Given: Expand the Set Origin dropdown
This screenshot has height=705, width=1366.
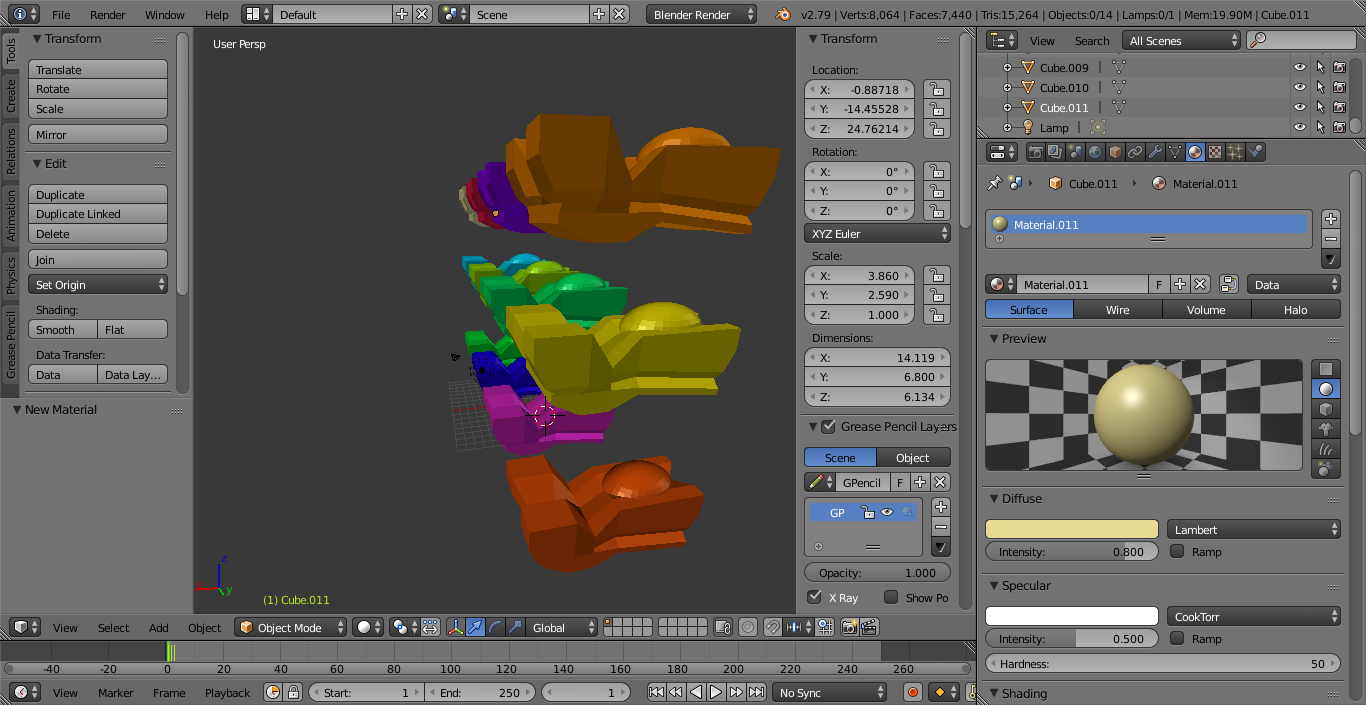Looking at the screenshot, I should 98,285.
